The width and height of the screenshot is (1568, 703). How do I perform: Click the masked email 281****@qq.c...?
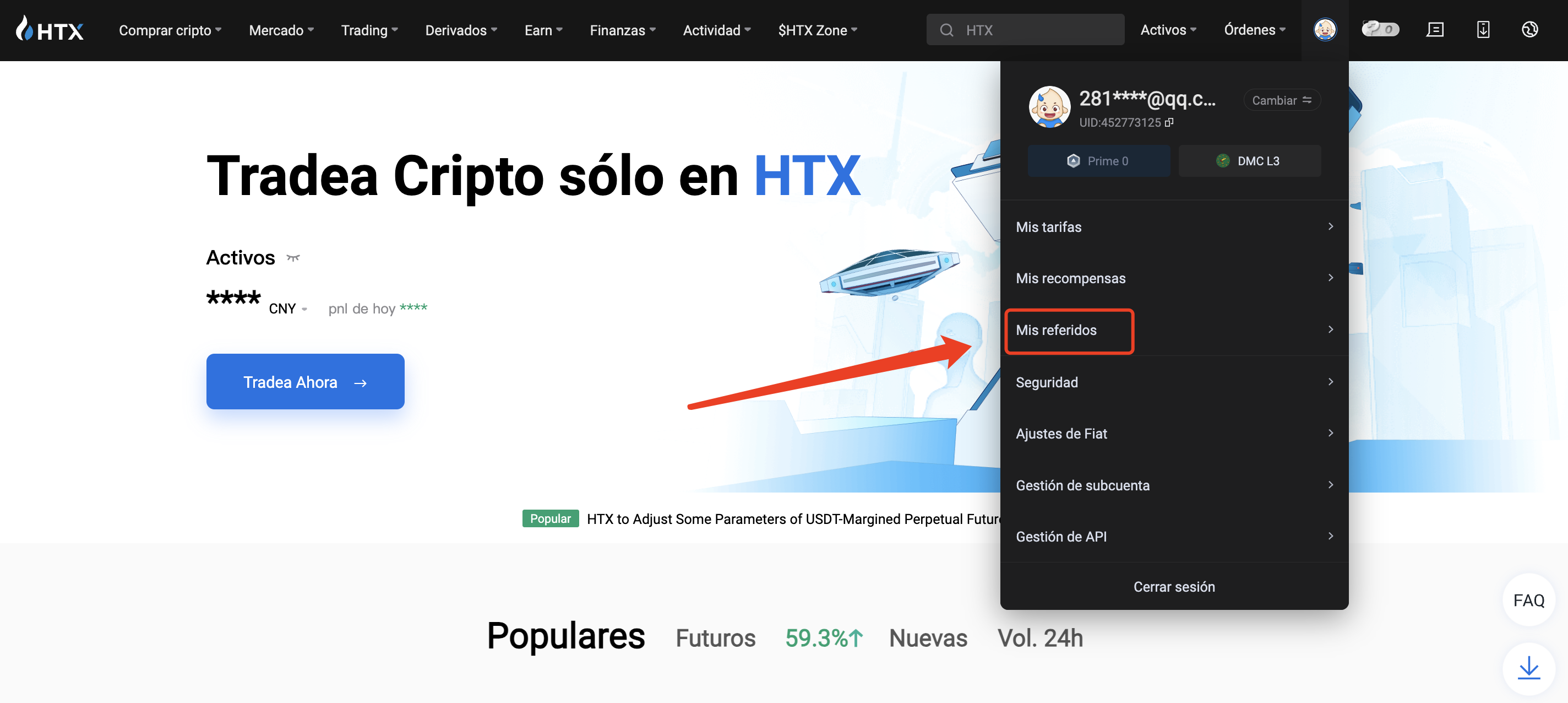click(1147, 98)
